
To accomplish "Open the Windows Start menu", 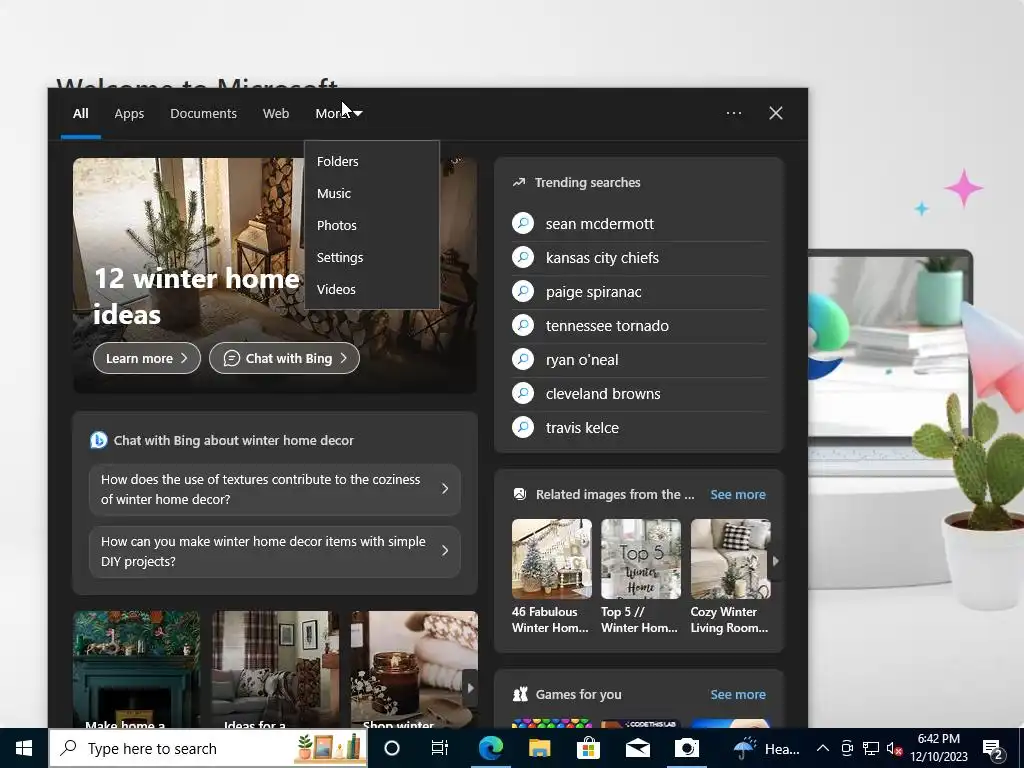I will pos(24,748).
